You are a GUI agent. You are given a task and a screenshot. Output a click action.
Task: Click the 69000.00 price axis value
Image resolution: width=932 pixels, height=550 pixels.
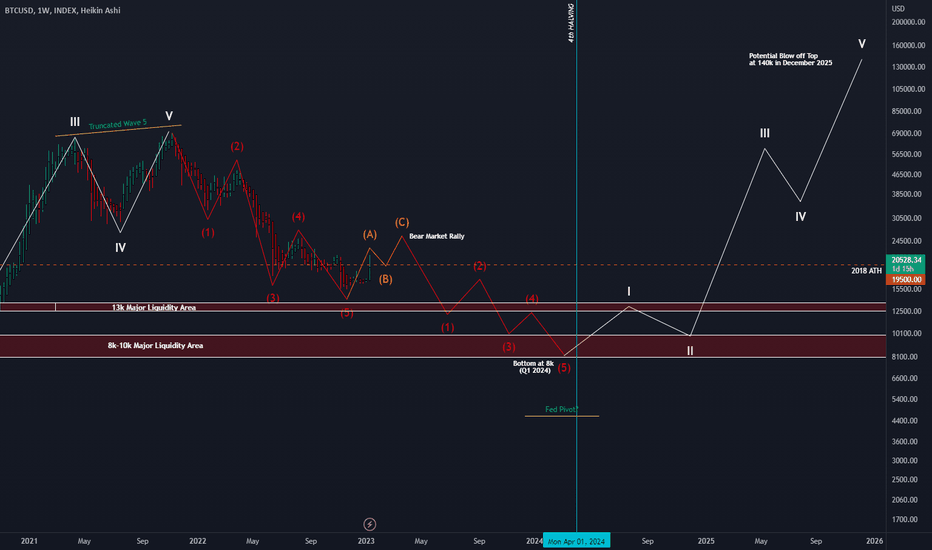(908, 134)
